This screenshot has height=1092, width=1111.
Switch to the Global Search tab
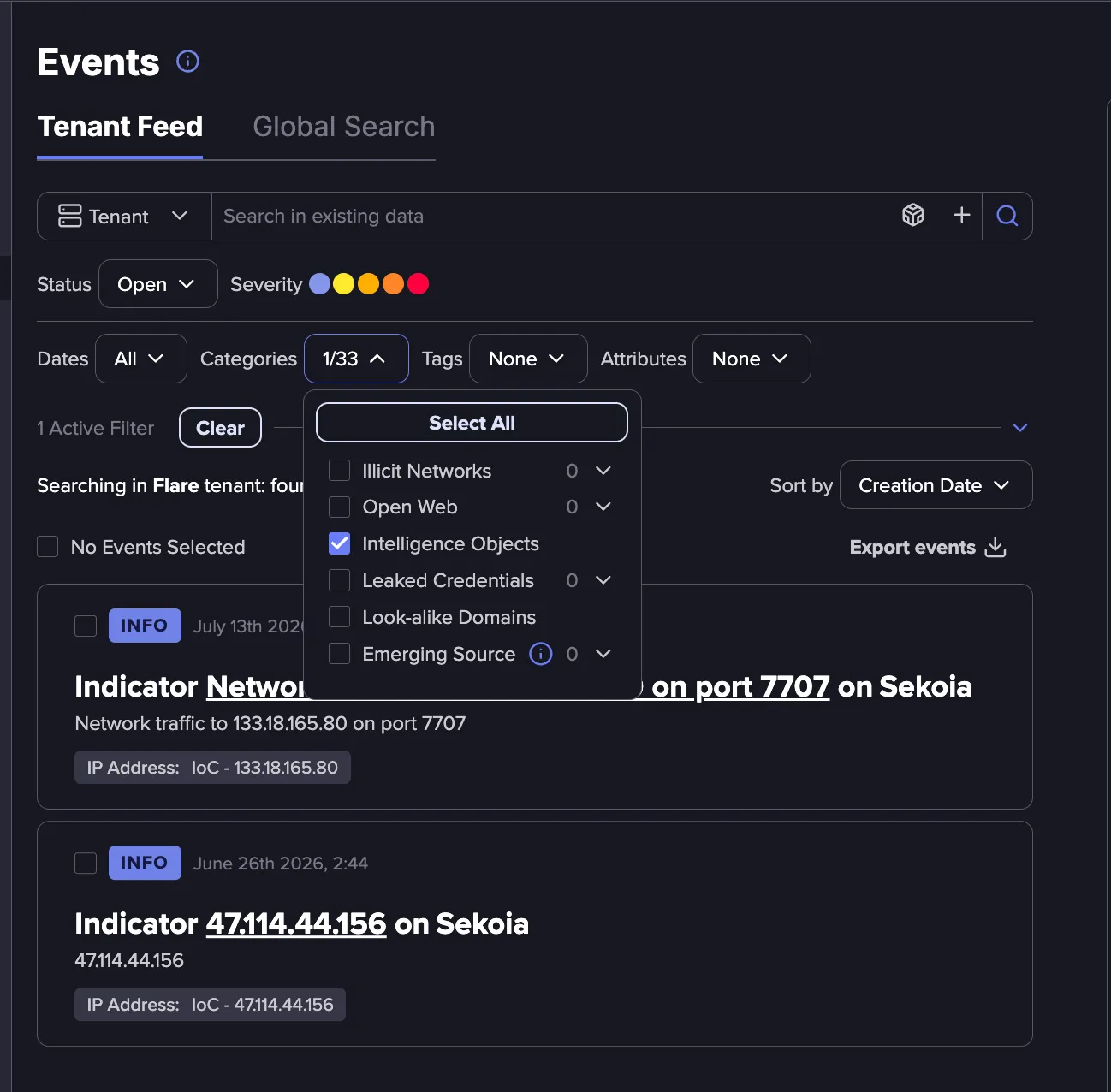pos(344,127)
